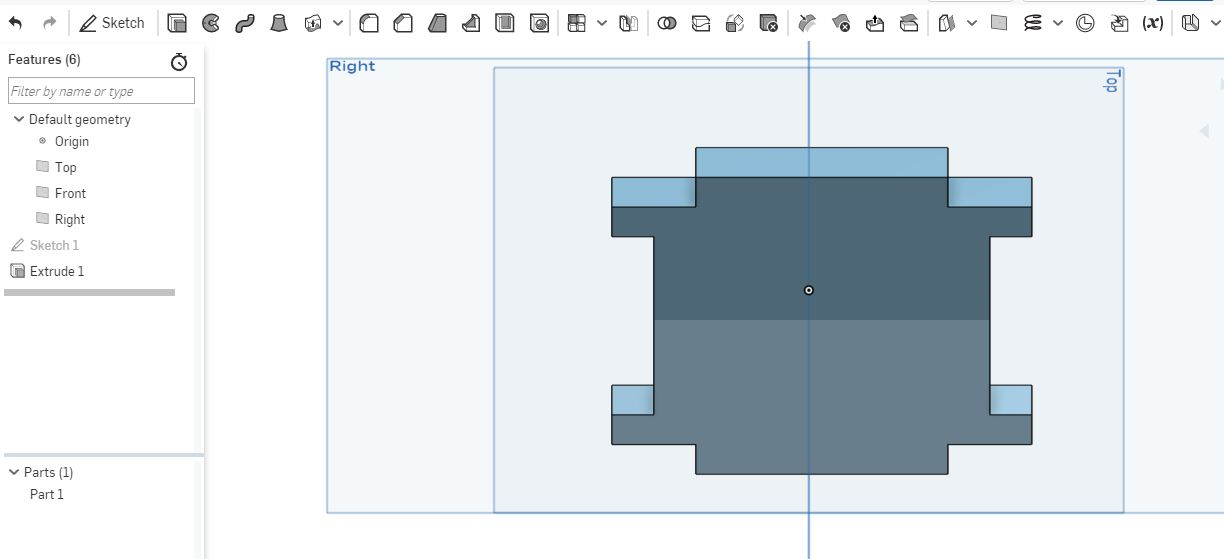Select Extrude 1 in the feature list

point(57,271)
